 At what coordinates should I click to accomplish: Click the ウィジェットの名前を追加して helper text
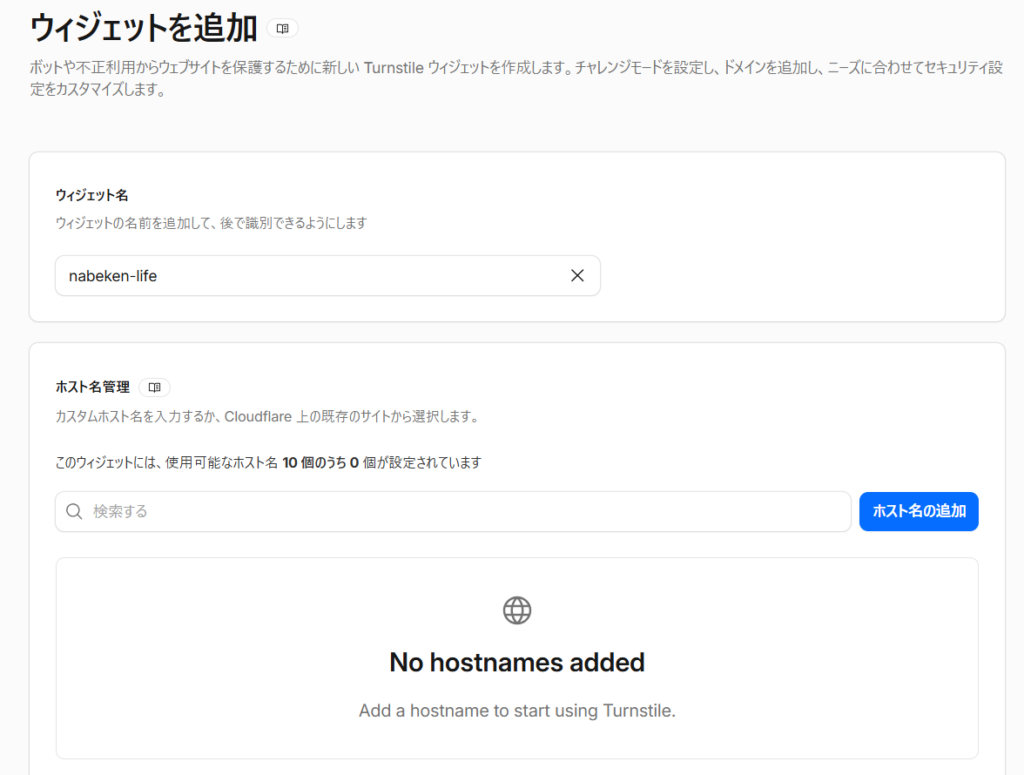[211, 223]
